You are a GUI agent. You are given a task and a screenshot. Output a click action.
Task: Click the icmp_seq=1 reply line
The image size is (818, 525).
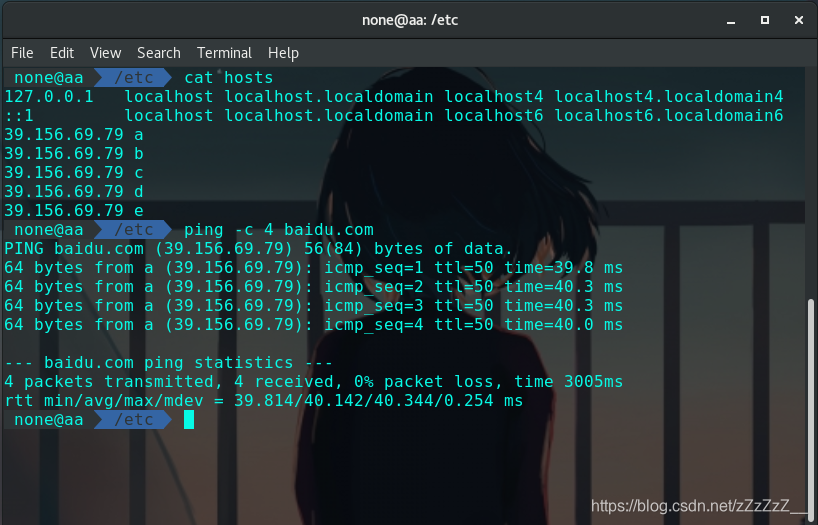tap(314, 268)
